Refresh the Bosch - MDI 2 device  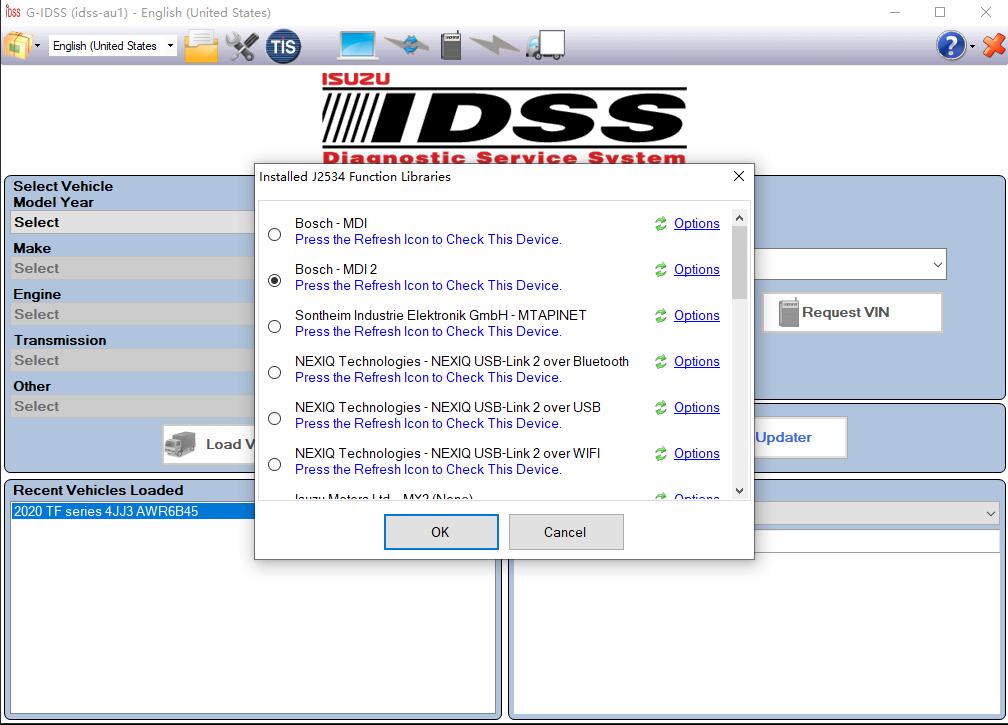[661, 270]
